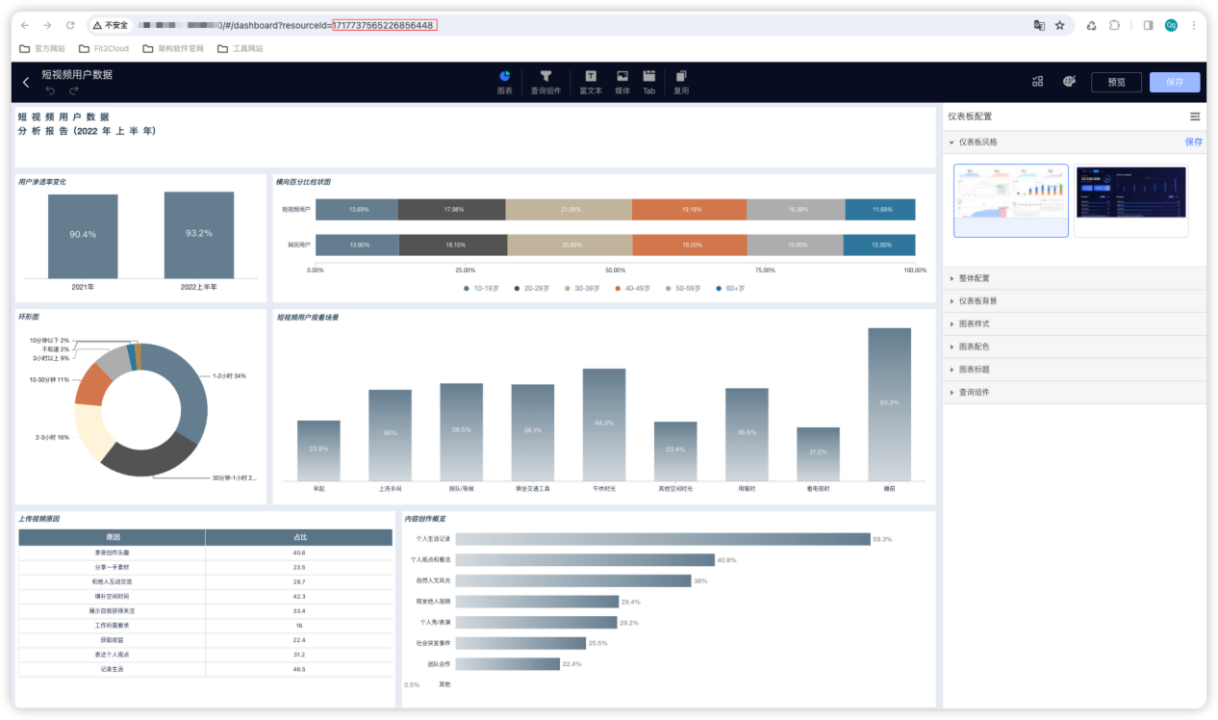Expand the 查询组件 section in settings panel
The image size is (1218, 720).
point(1074,393)
